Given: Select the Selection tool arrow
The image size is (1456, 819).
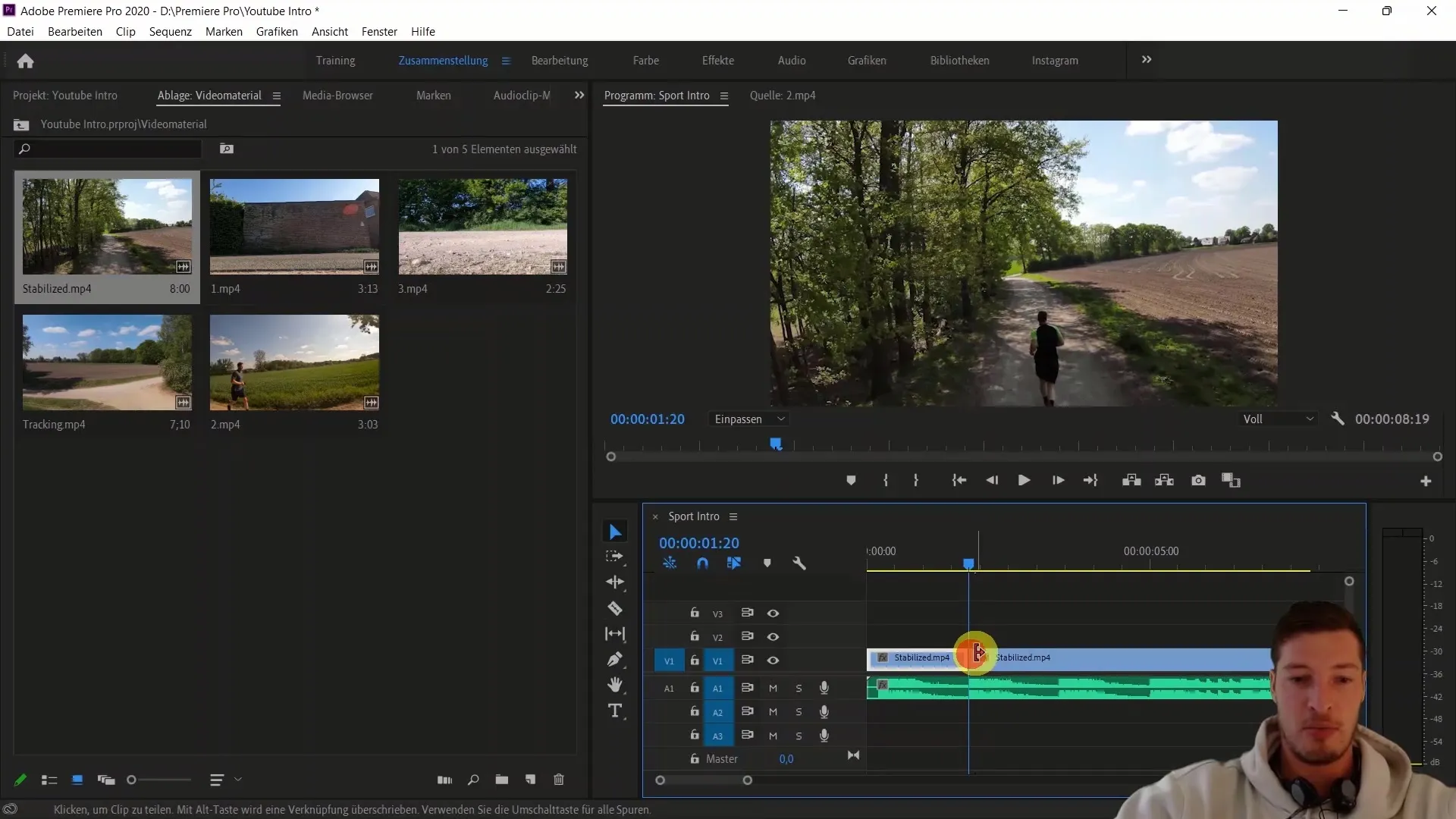Looking at the screenshot, I should point(615,532).
